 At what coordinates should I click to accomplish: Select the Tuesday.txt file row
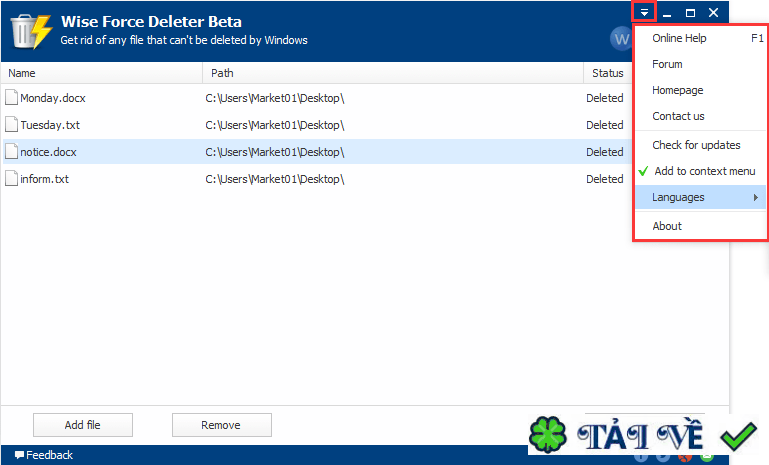pos(316,125)
